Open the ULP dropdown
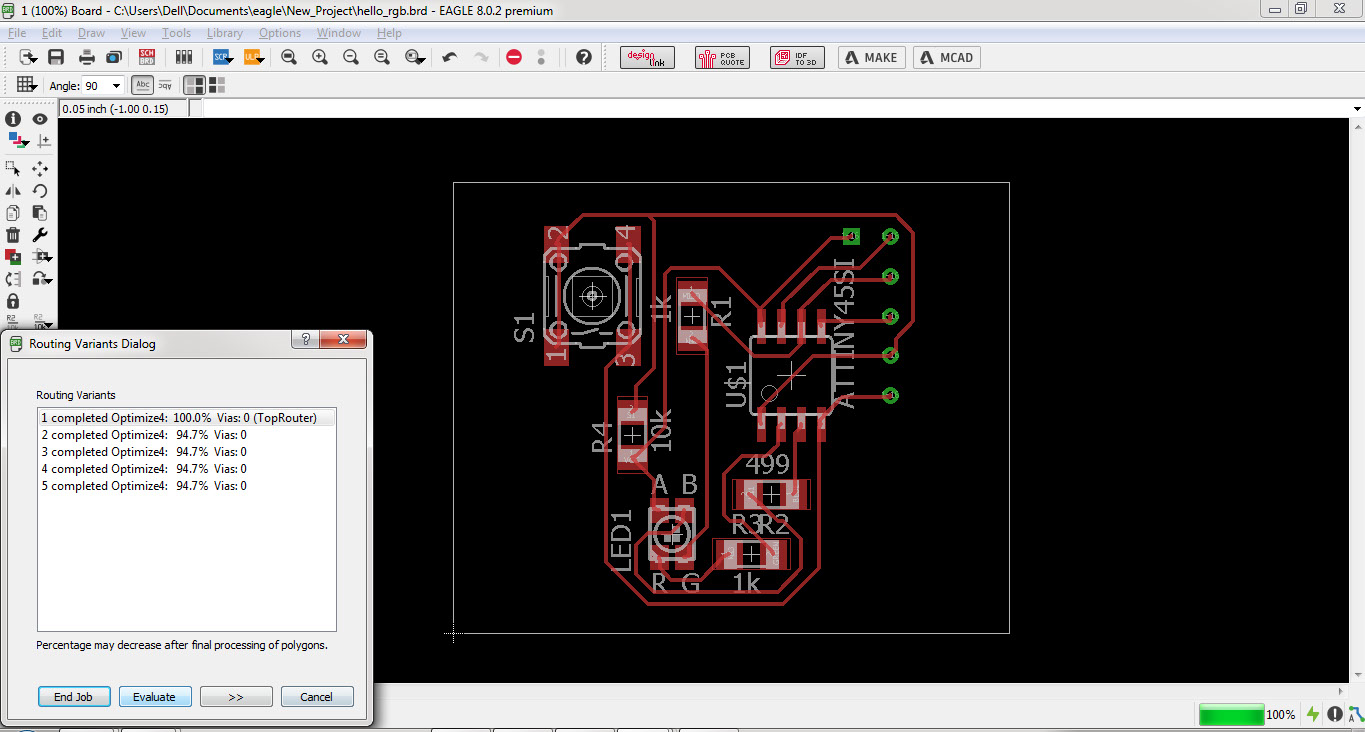1365x732 pixels. pyautogui.click(x=254, y=57)
